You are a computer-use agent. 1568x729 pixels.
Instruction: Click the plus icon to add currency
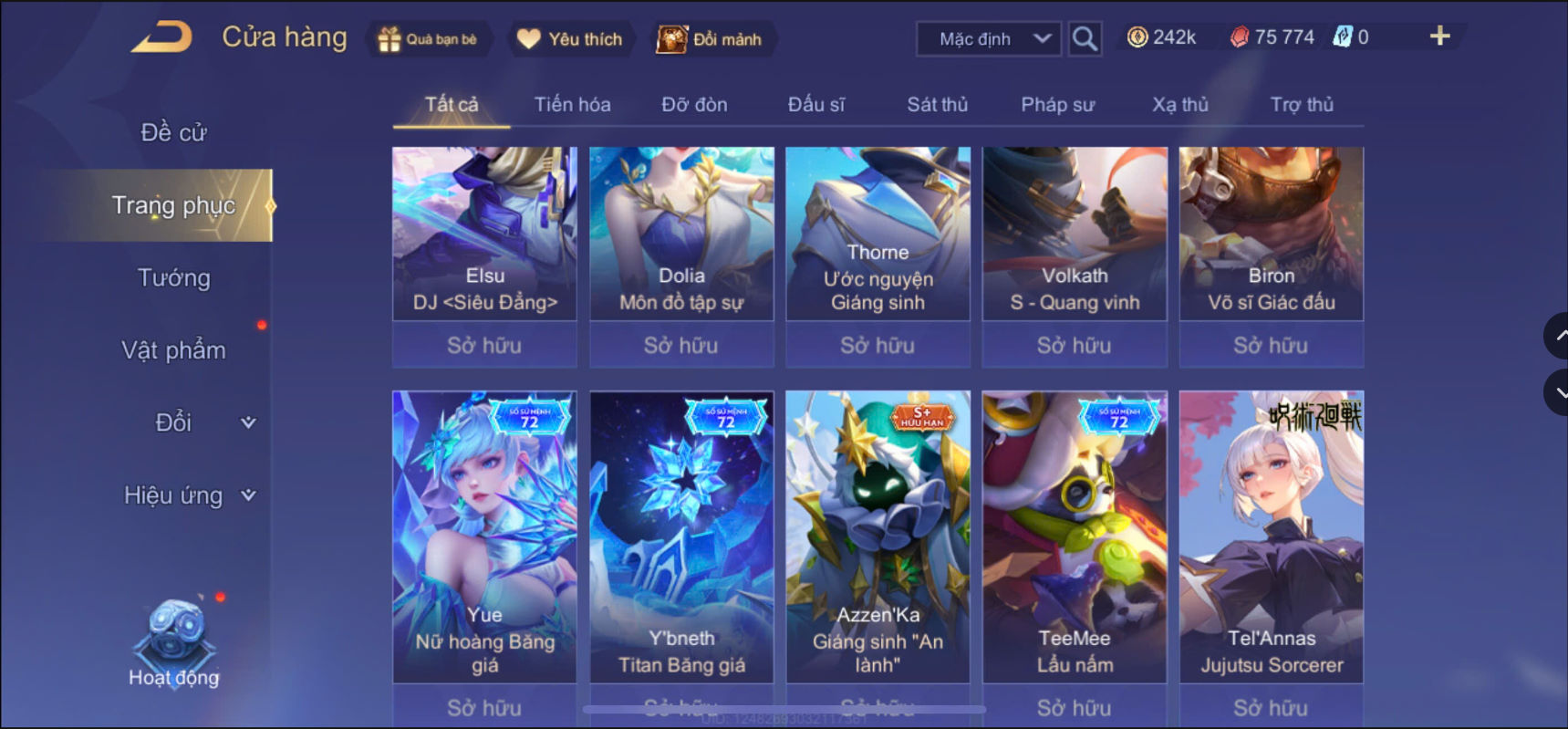pyautogui.click(x=1439, y=36)
